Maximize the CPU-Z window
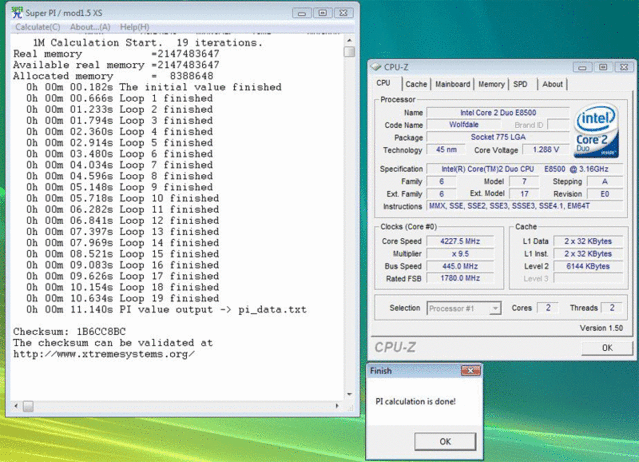The width and height of the screenshot is (639, 462). (603, 67)
